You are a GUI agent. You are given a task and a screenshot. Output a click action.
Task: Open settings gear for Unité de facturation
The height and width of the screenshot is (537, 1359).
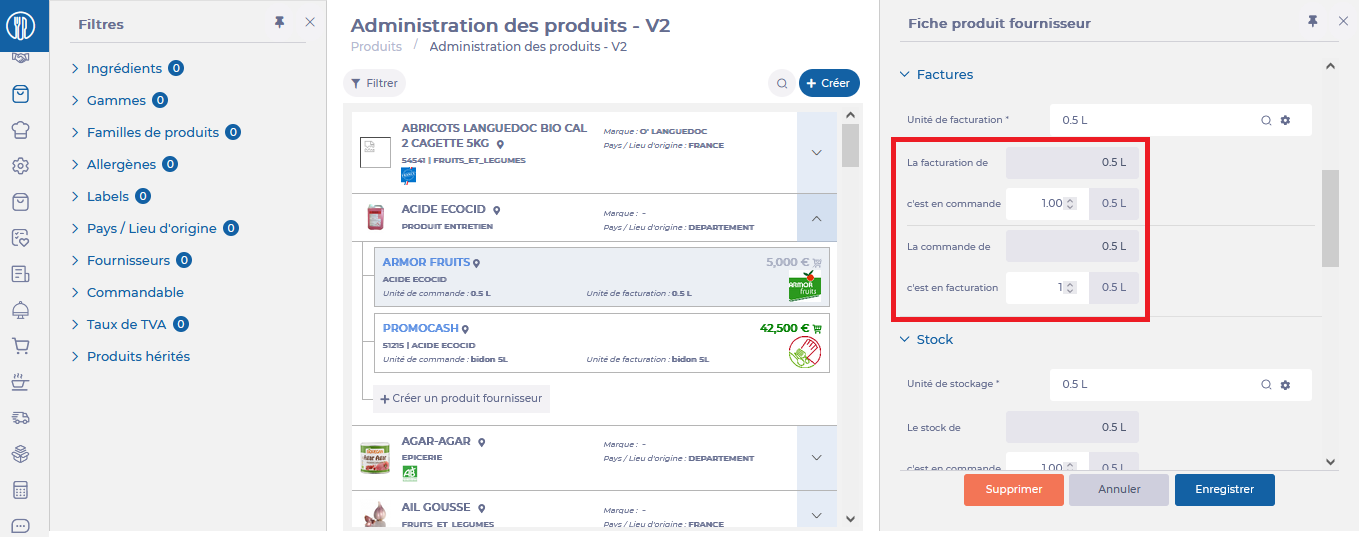[x=1286, y=120]
